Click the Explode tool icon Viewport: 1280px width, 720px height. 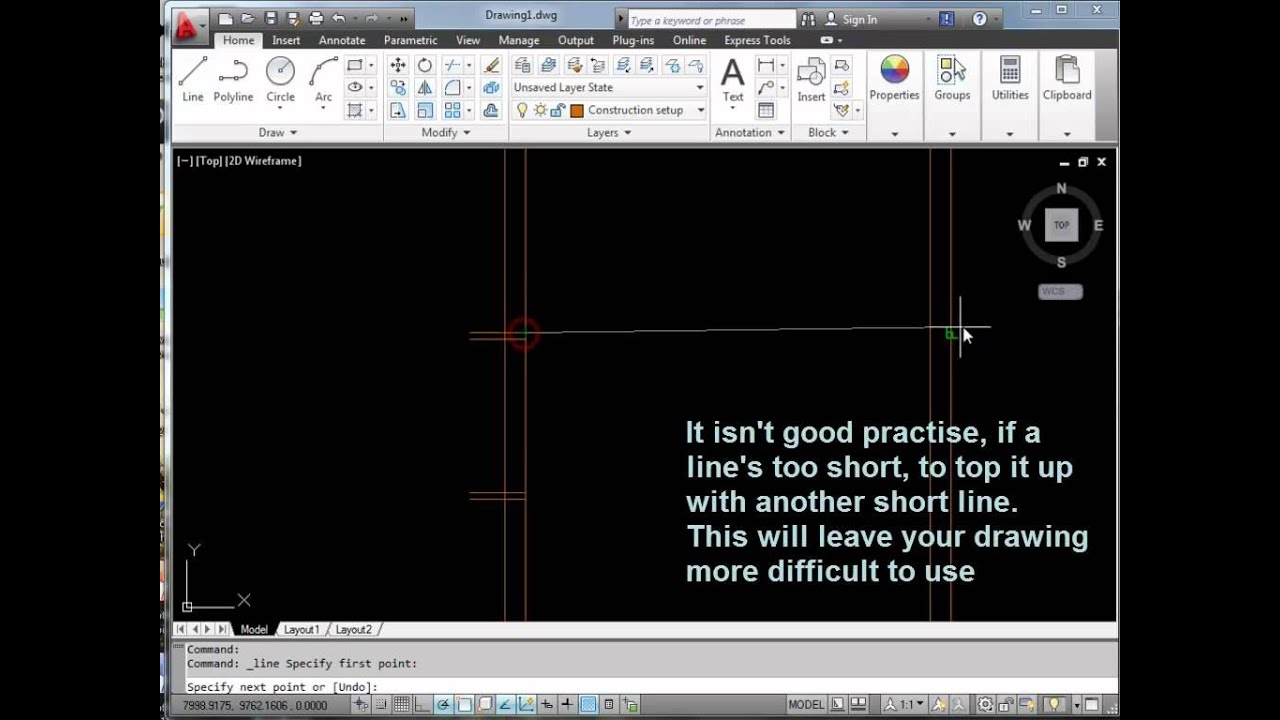coord(491,87)
